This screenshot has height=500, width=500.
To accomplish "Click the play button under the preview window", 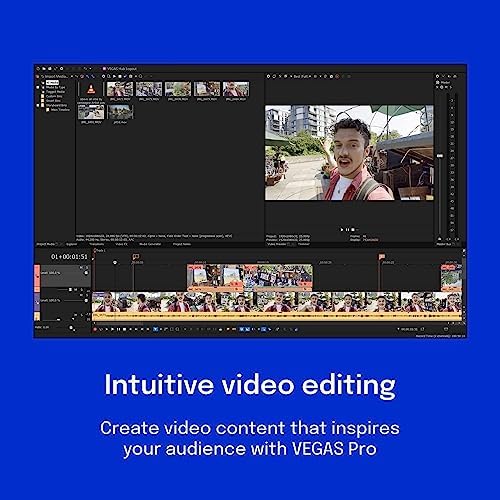I will coord(342,229).
